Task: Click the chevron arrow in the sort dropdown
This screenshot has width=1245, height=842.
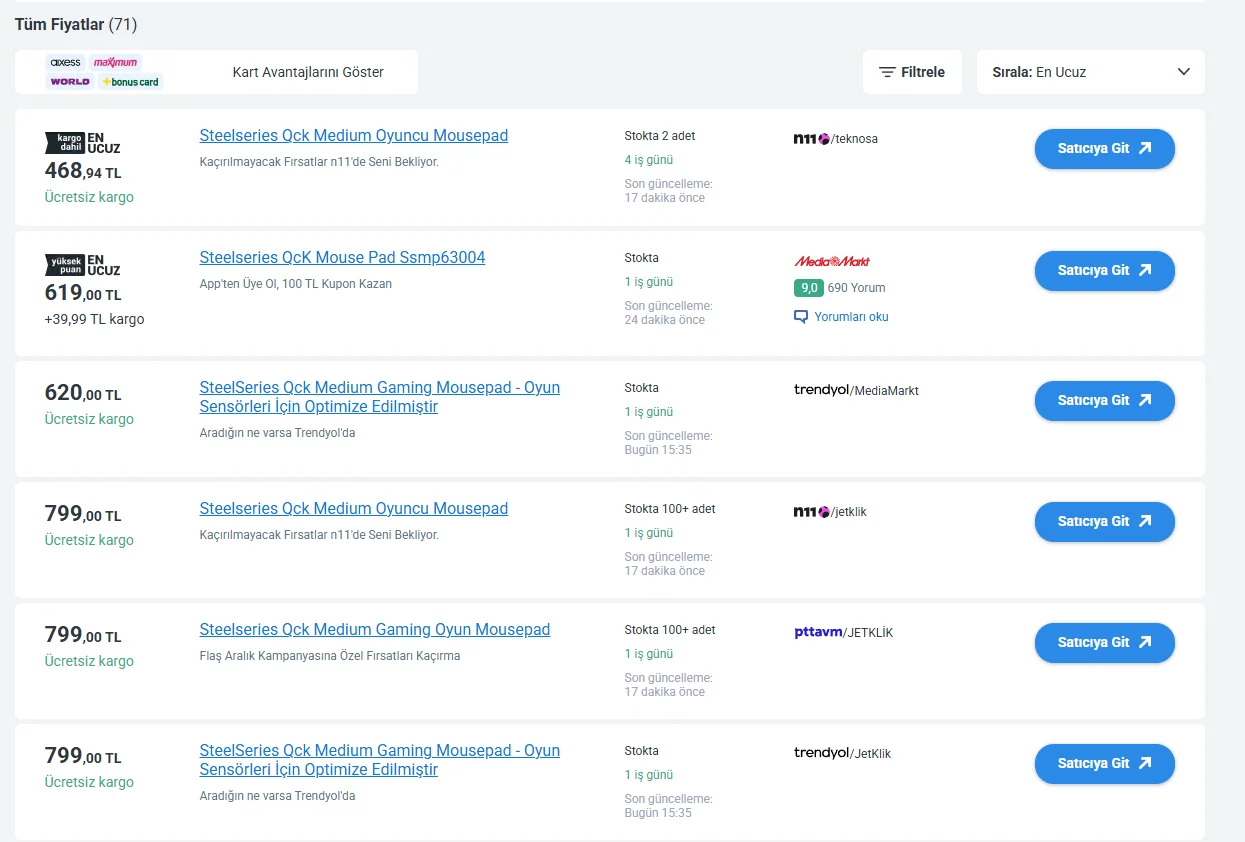Action: tap(1184, 72)
